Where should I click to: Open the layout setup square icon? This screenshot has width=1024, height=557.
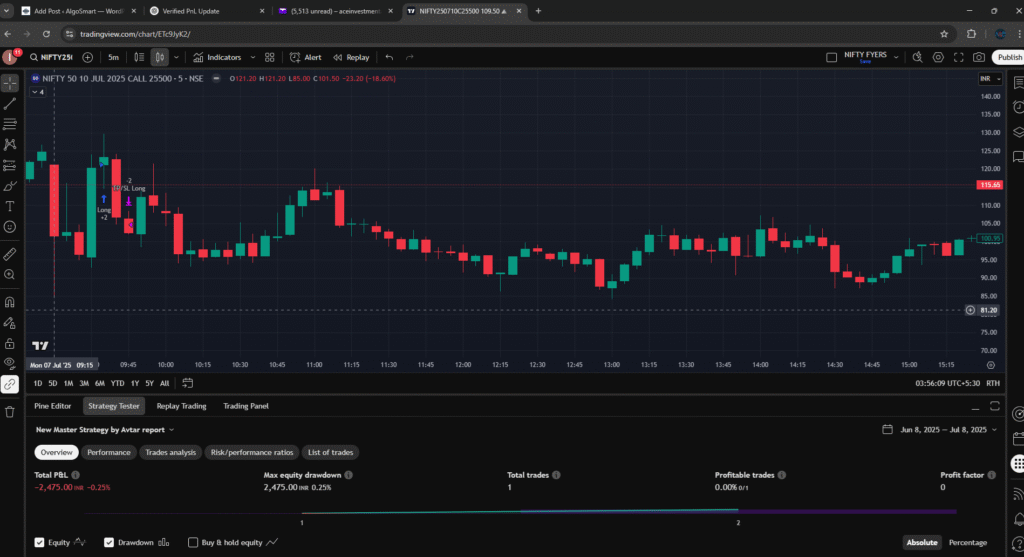tap(831, 57)
